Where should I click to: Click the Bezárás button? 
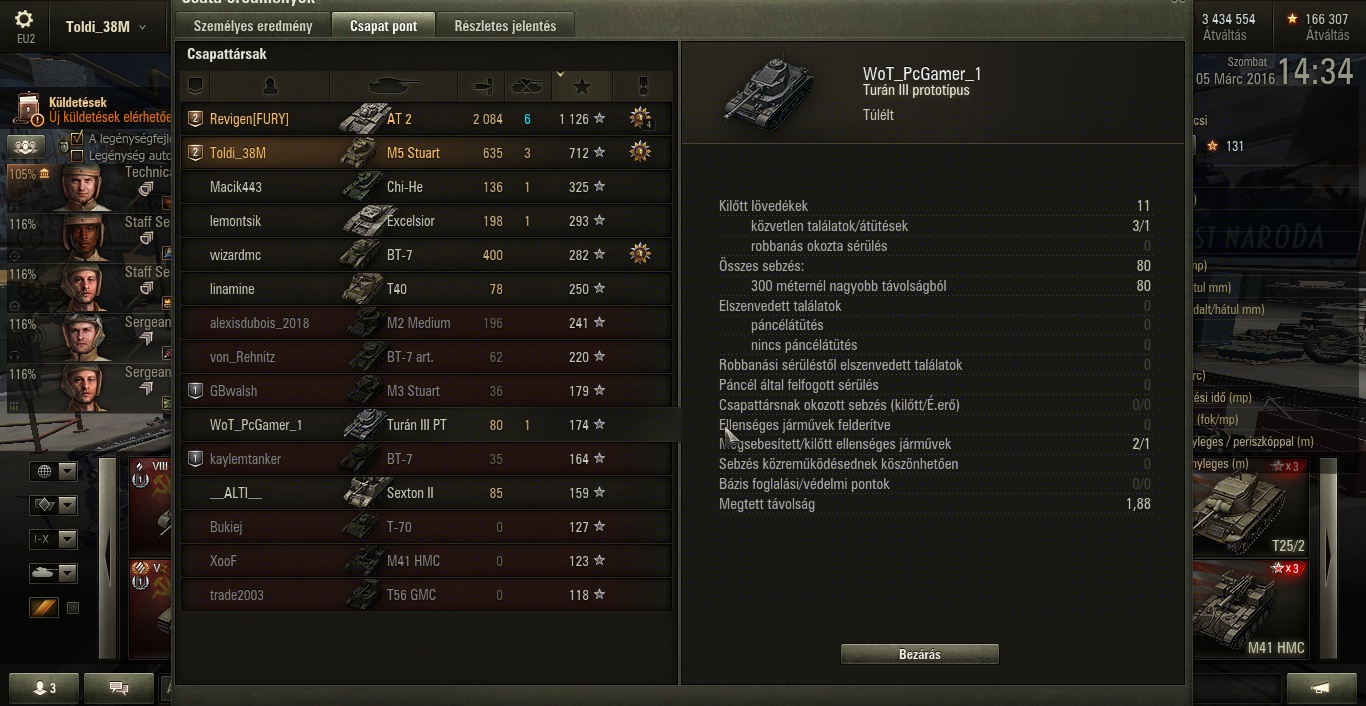pyautogui.click(x=920, y=654)
